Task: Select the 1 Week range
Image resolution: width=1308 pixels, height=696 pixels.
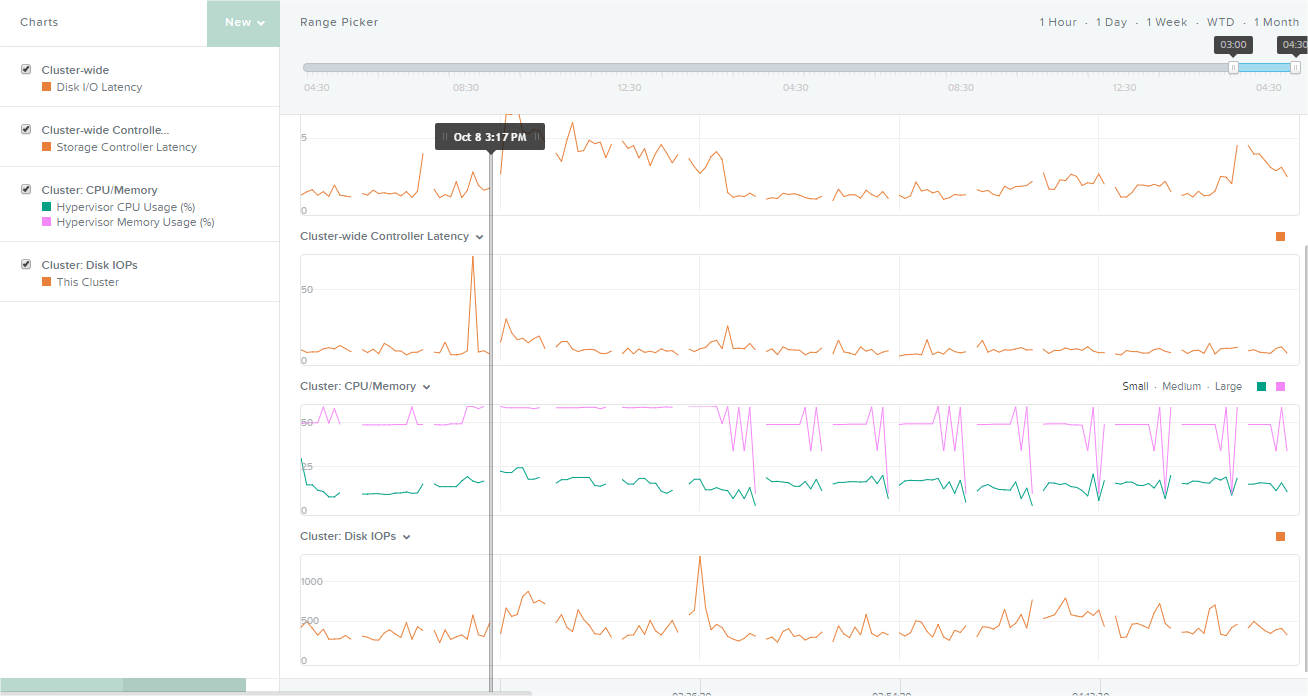Action: click(x=1167, y=22)
